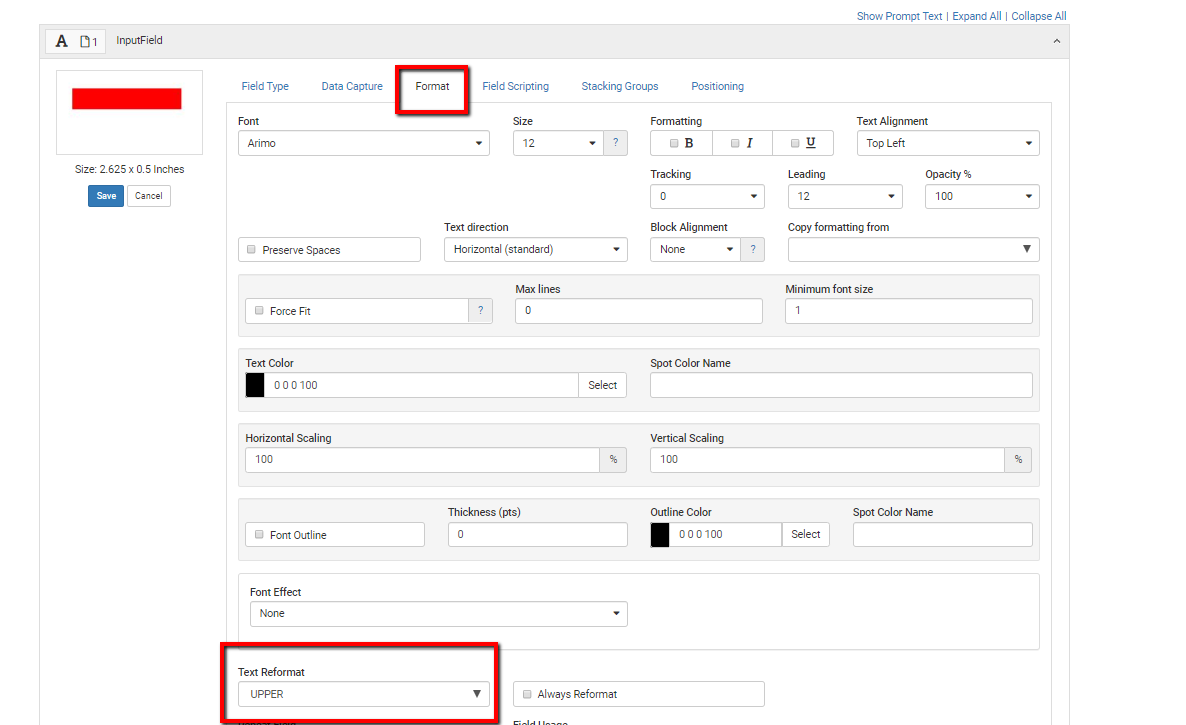The width and height of the screenshot is (1186, 725).
Task: Check the Always Reformat option
Action: [x=527, y=694]
